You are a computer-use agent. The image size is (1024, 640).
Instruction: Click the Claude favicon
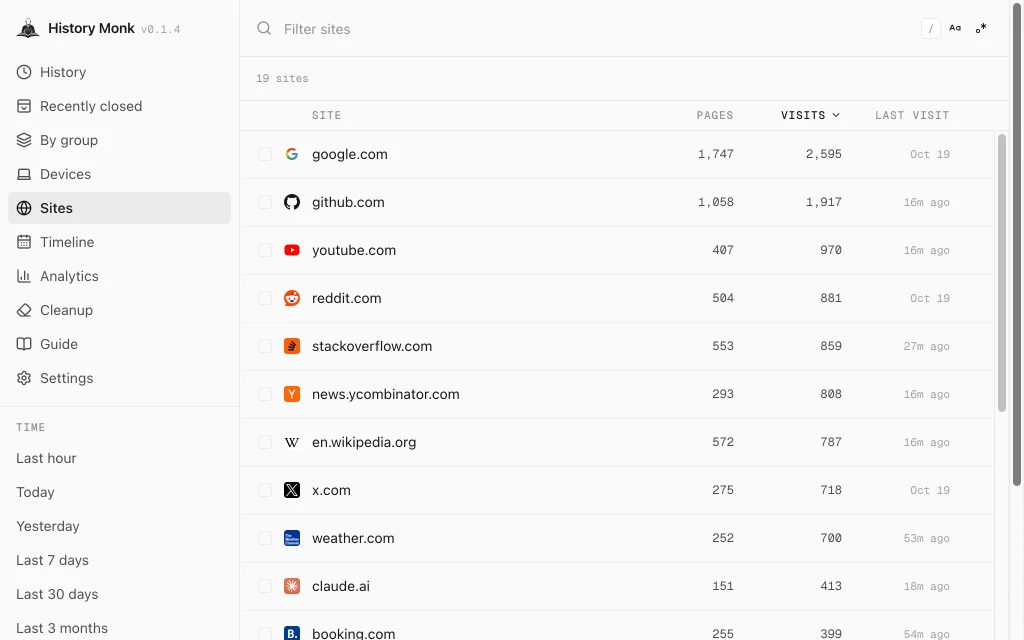coord(292,586)
